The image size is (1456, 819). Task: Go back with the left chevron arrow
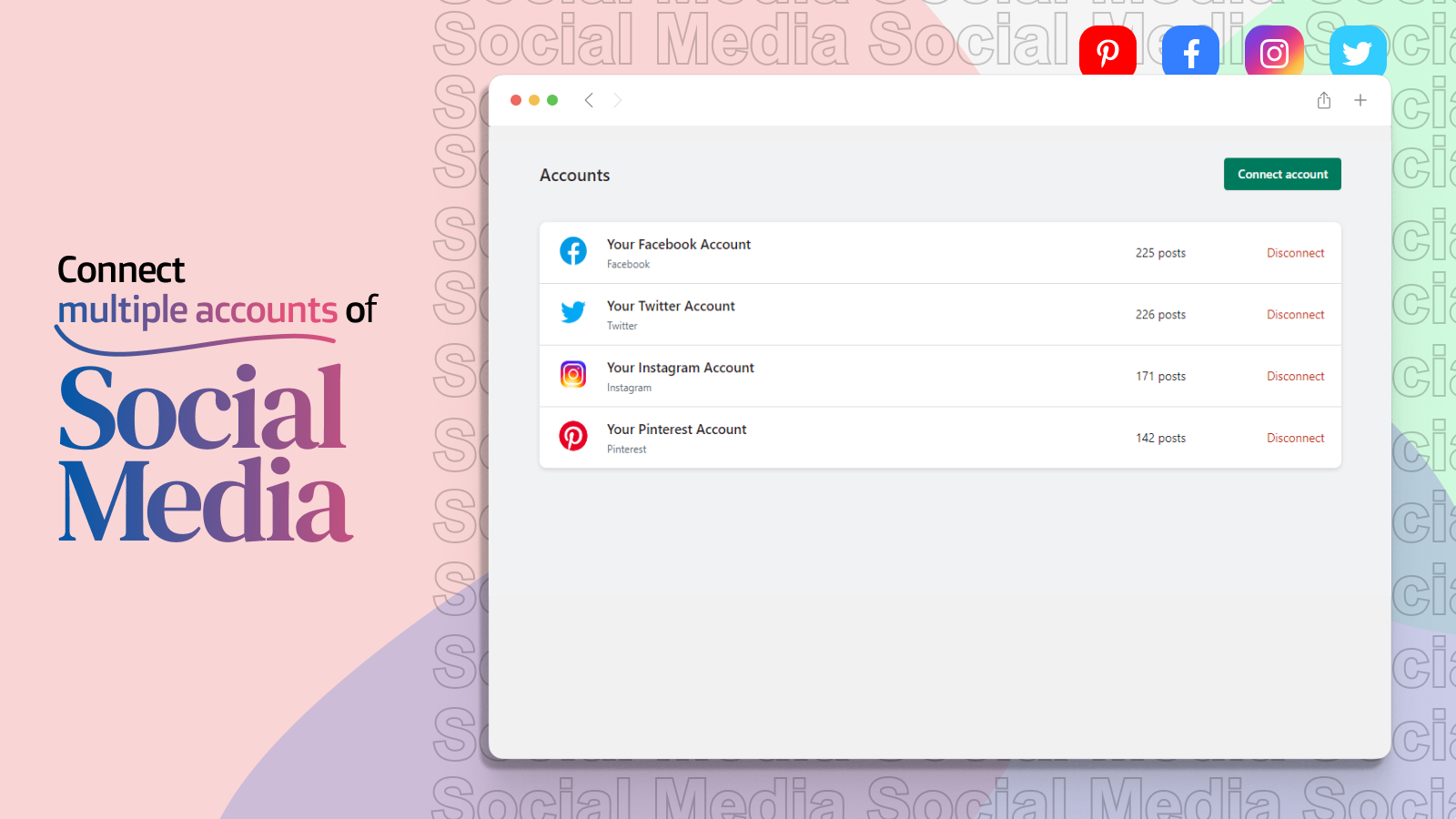(589, 100)
